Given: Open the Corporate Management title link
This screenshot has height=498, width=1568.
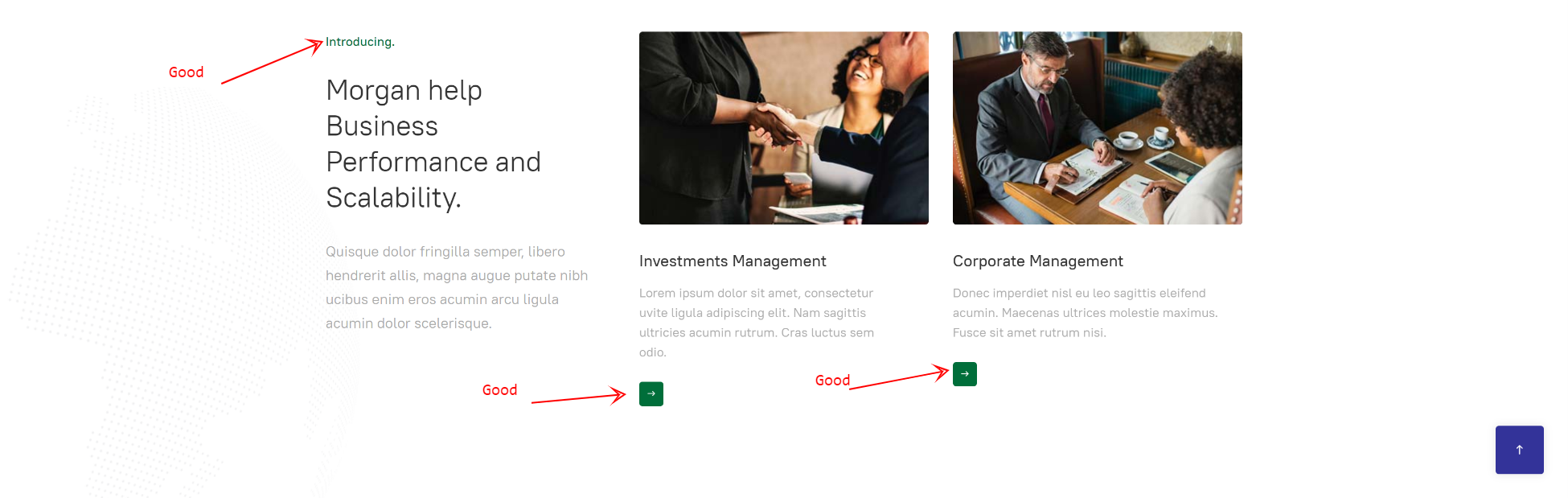Looking at the screenshot, I should click(1037, 261).
